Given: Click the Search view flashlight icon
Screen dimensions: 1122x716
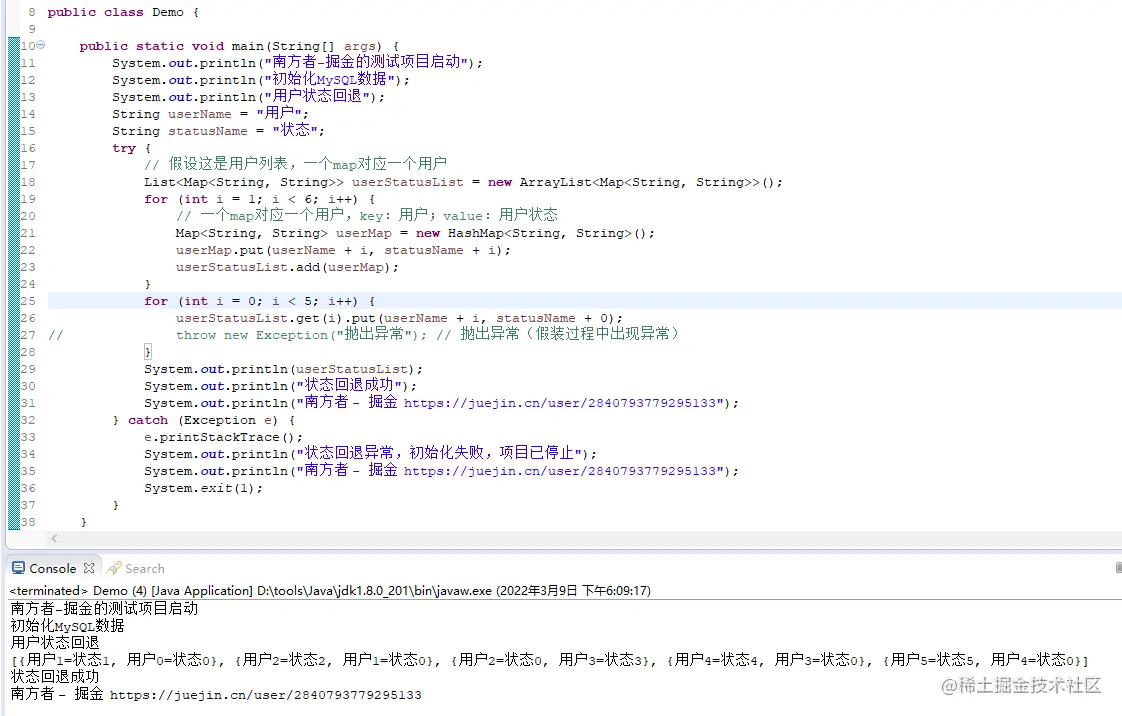Looking at the screenshot, I should 113,568.
